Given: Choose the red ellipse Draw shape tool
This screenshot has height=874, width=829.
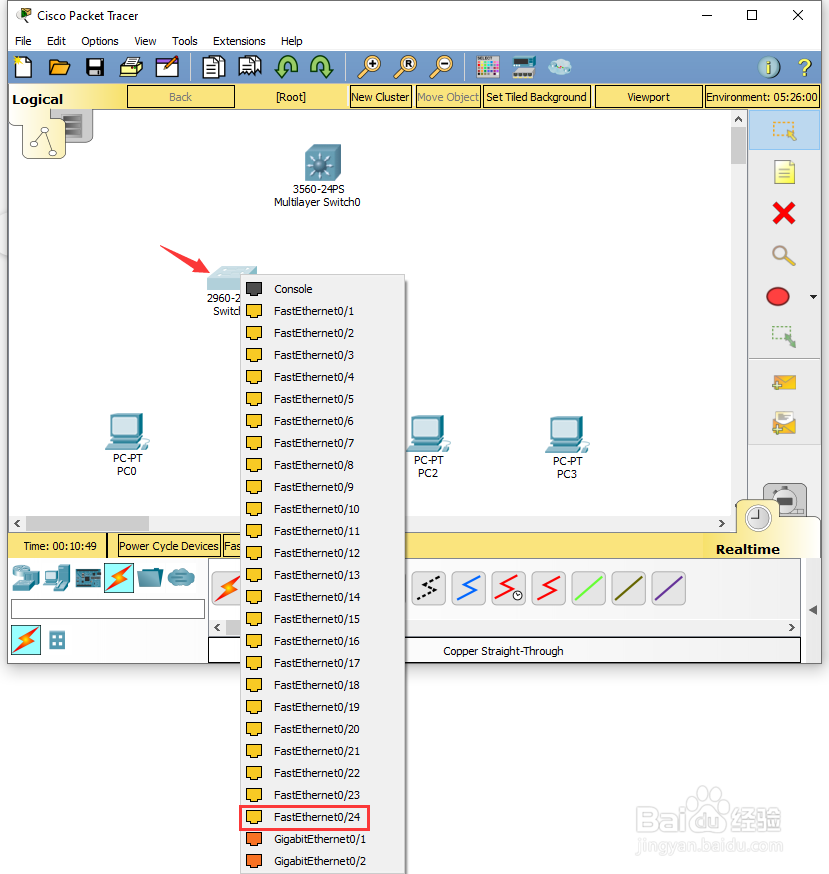Looking at the screenshot, I should coord(778,297).
